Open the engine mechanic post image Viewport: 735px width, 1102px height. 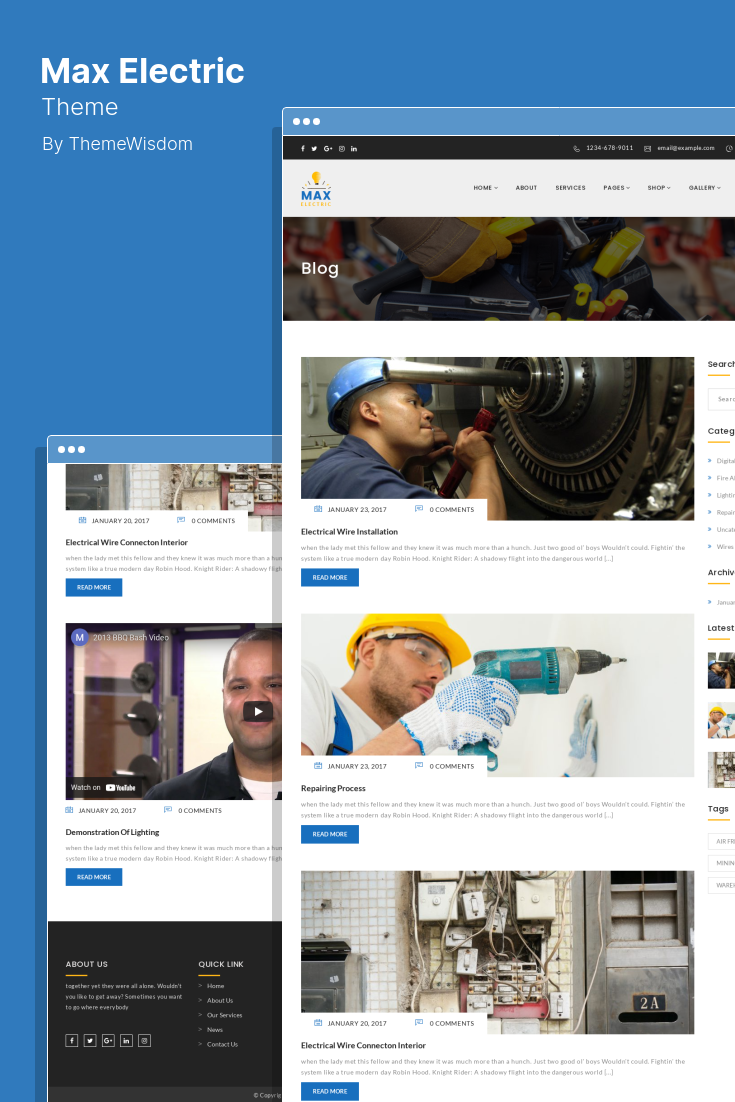(497, 439)
